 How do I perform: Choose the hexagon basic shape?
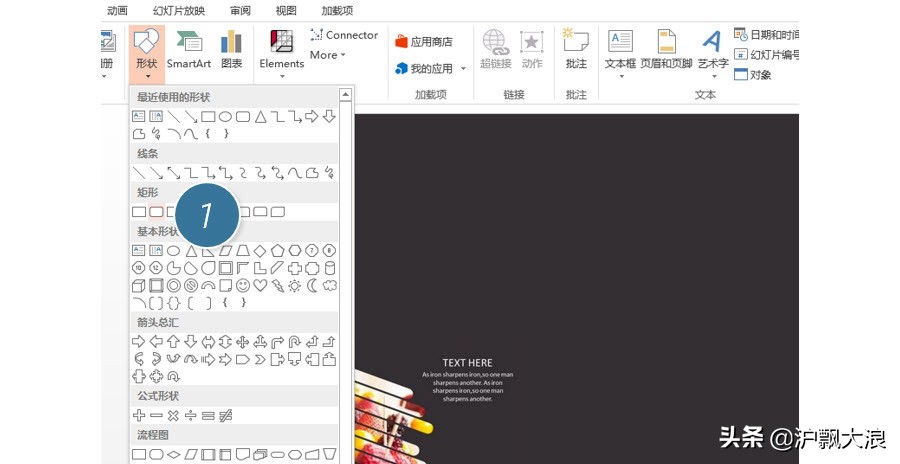pos(294,251)
